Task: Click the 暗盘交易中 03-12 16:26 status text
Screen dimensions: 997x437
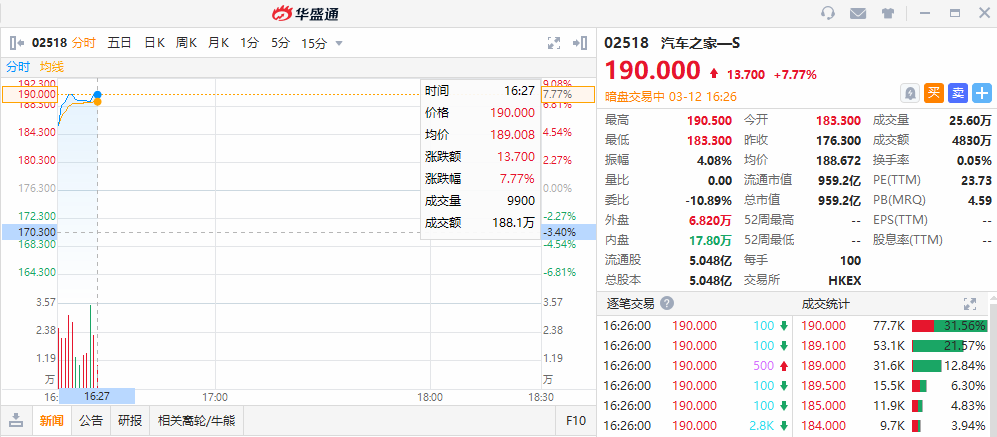Action: tap(671, 97)
